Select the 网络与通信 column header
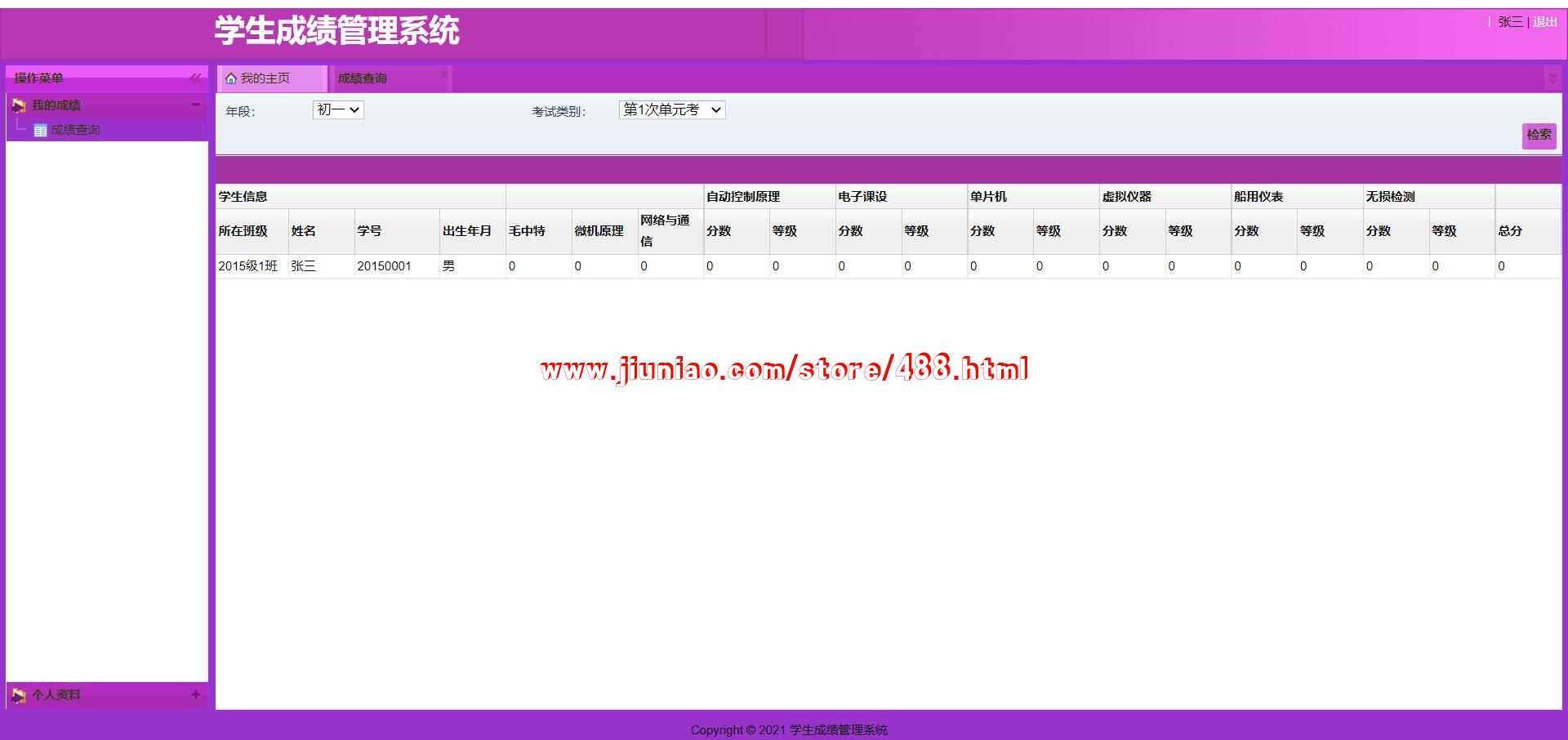The height and width of the screenshot is (740, 1568). click(x=670, y=231)
